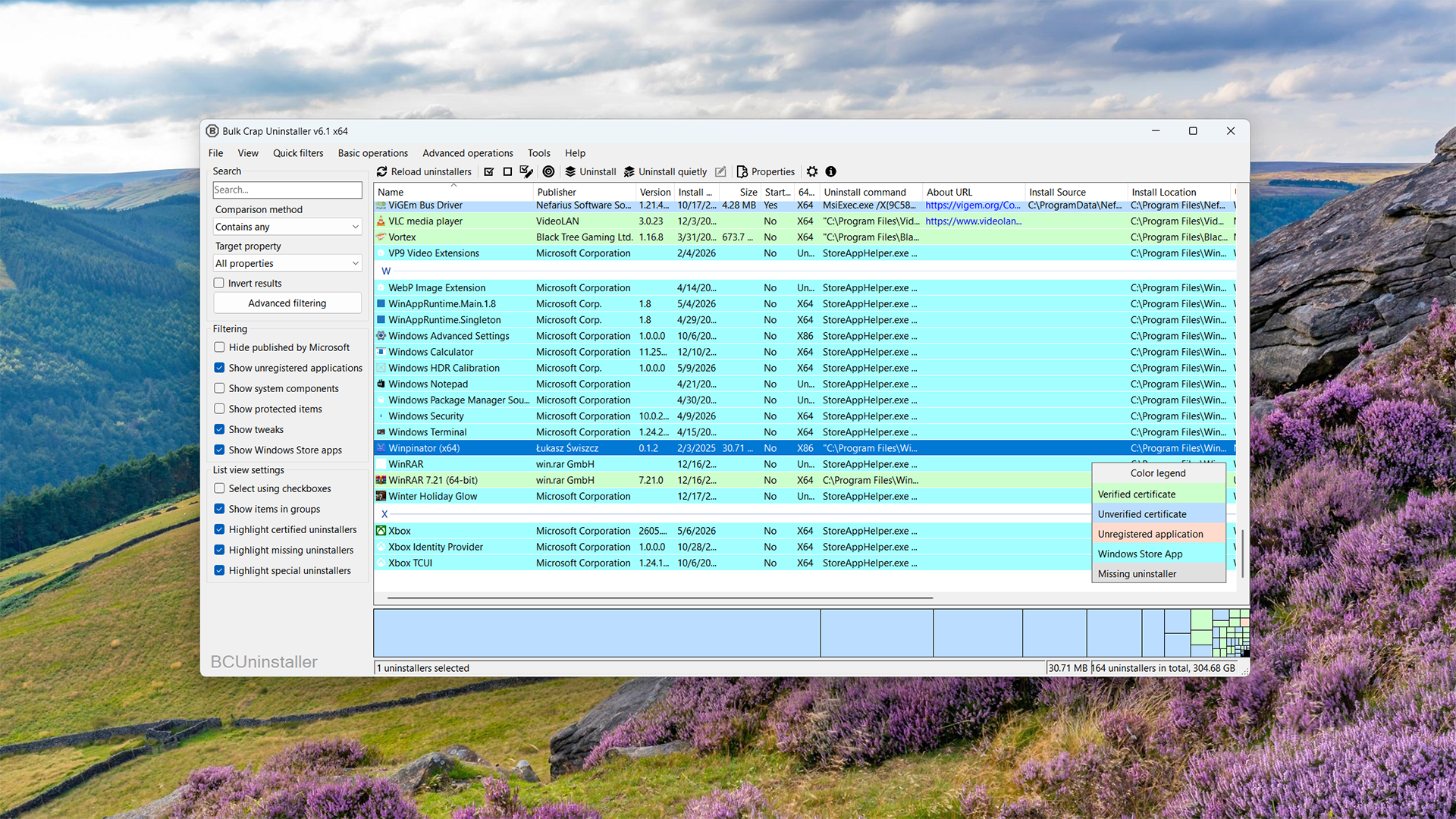Screen dimensions: 1456x819
Task: Uncheck Show unregistered applications
Action: tap(219, 368)
